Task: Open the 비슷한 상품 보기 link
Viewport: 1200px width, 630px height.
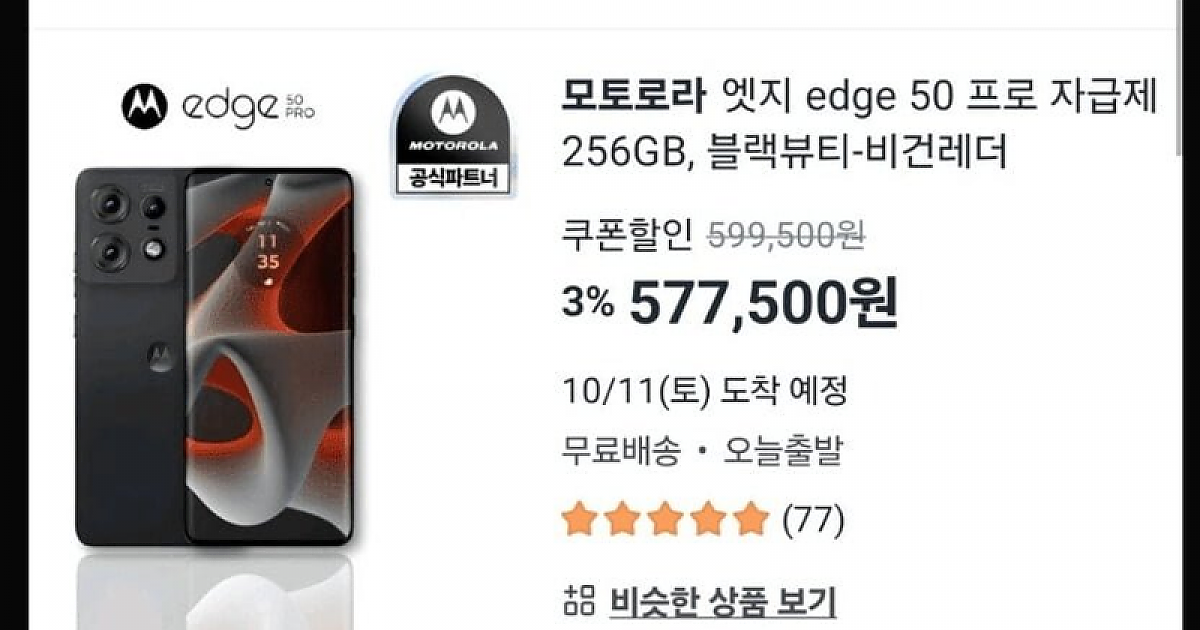Action: point(722,601)
